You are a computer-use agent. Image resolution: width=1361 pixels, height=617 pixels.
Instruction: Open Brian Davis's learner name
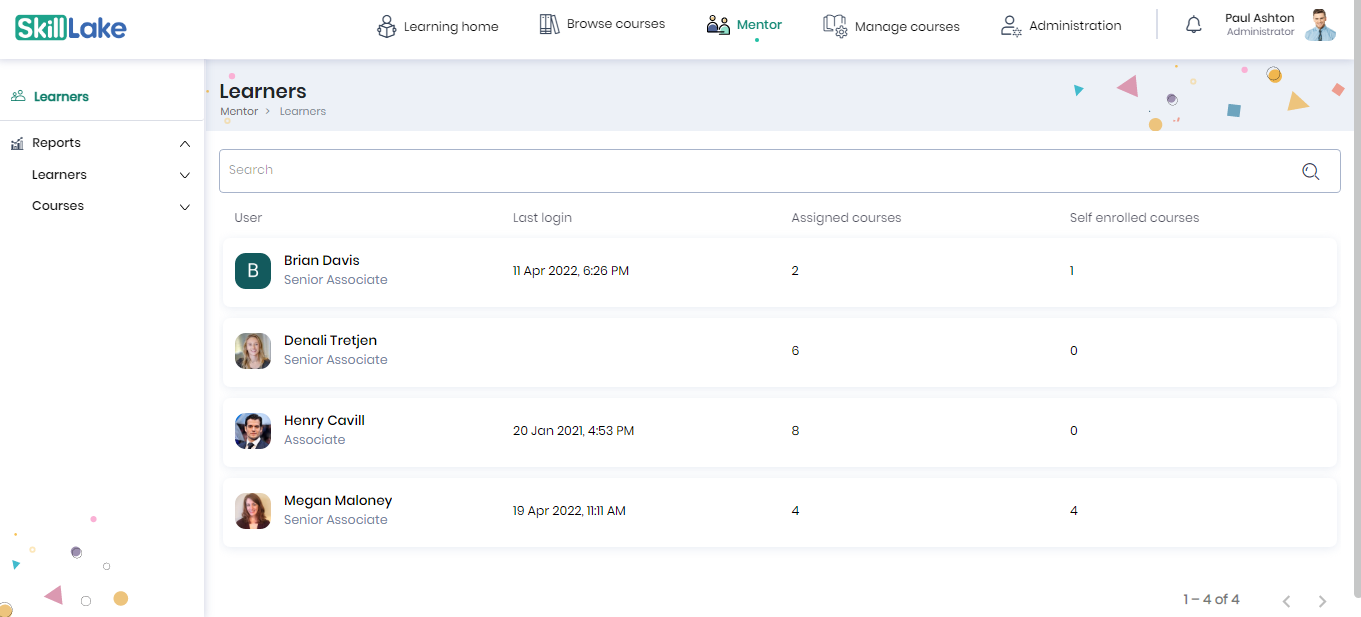point(322,260)
